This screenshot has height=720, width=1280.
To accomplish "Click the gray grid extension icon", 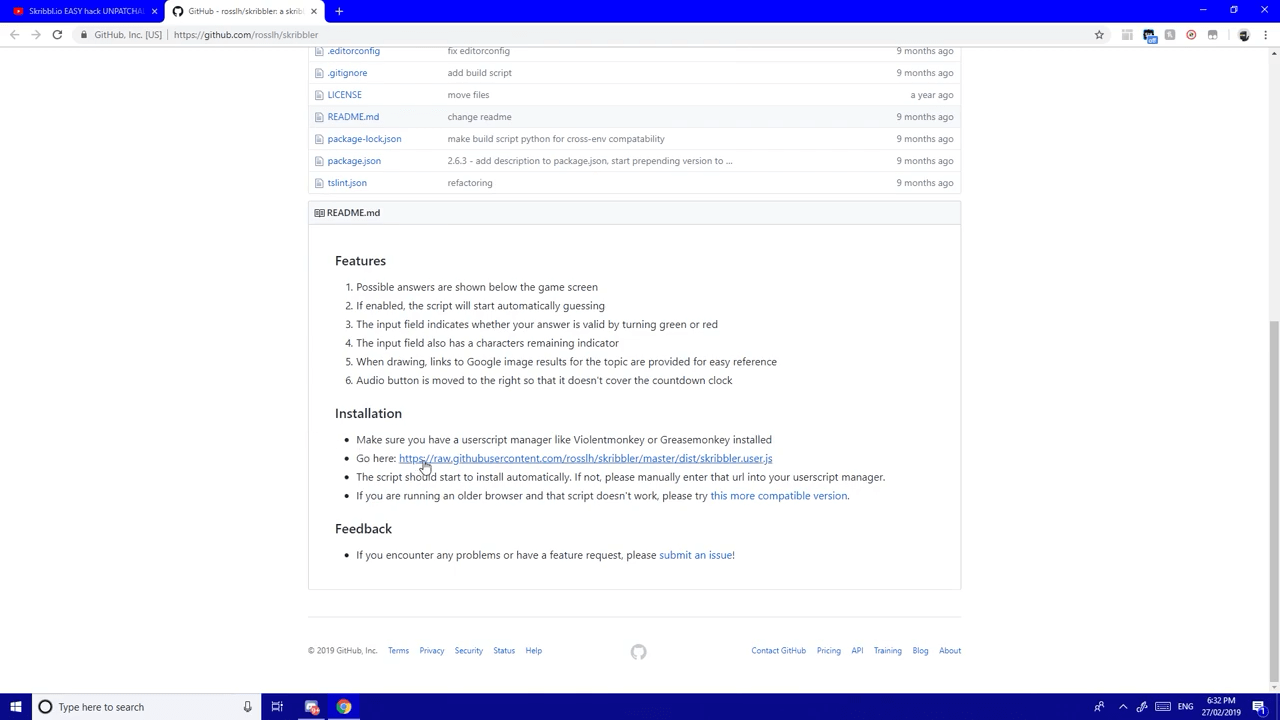I will pos(1127,35).
